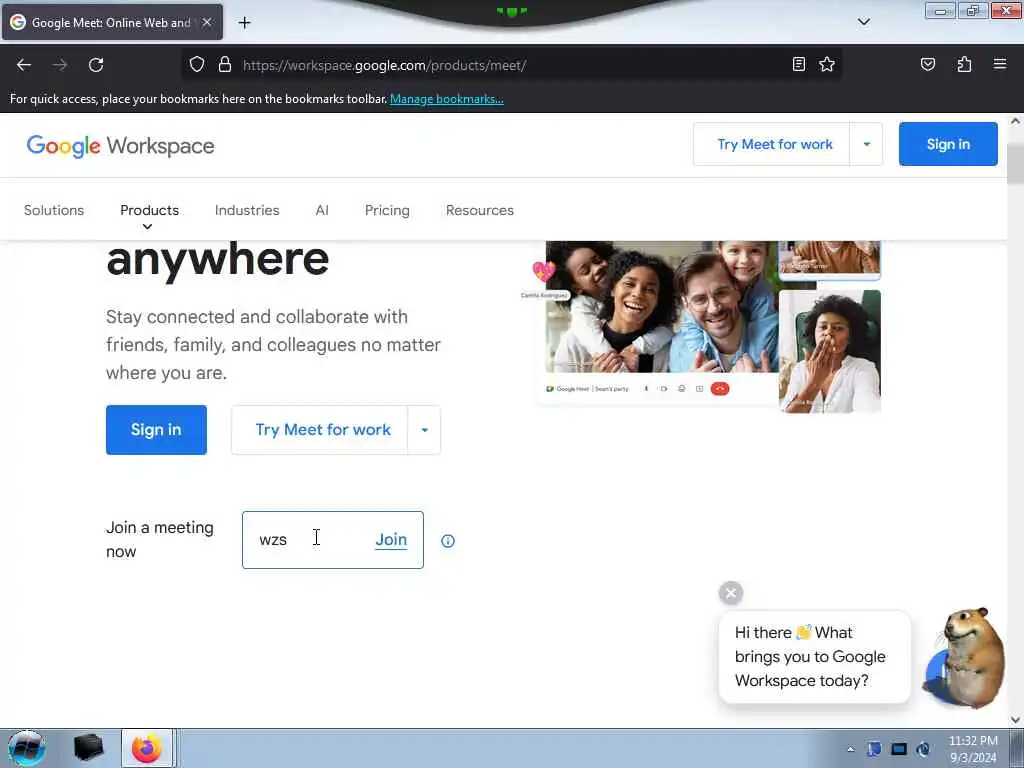Select the Google Meet browser tab

point(112,22)
